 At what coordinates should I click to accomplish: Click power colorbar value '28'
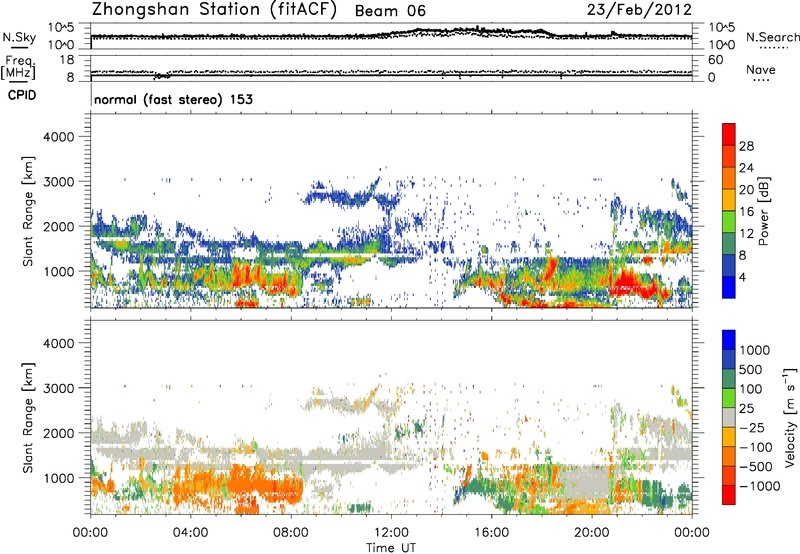tap(746, 146)
